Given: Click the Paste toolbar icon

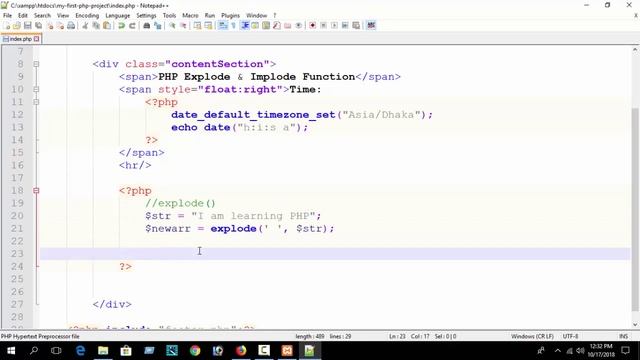Looking at the screenshot, I should tap(107, 26).
